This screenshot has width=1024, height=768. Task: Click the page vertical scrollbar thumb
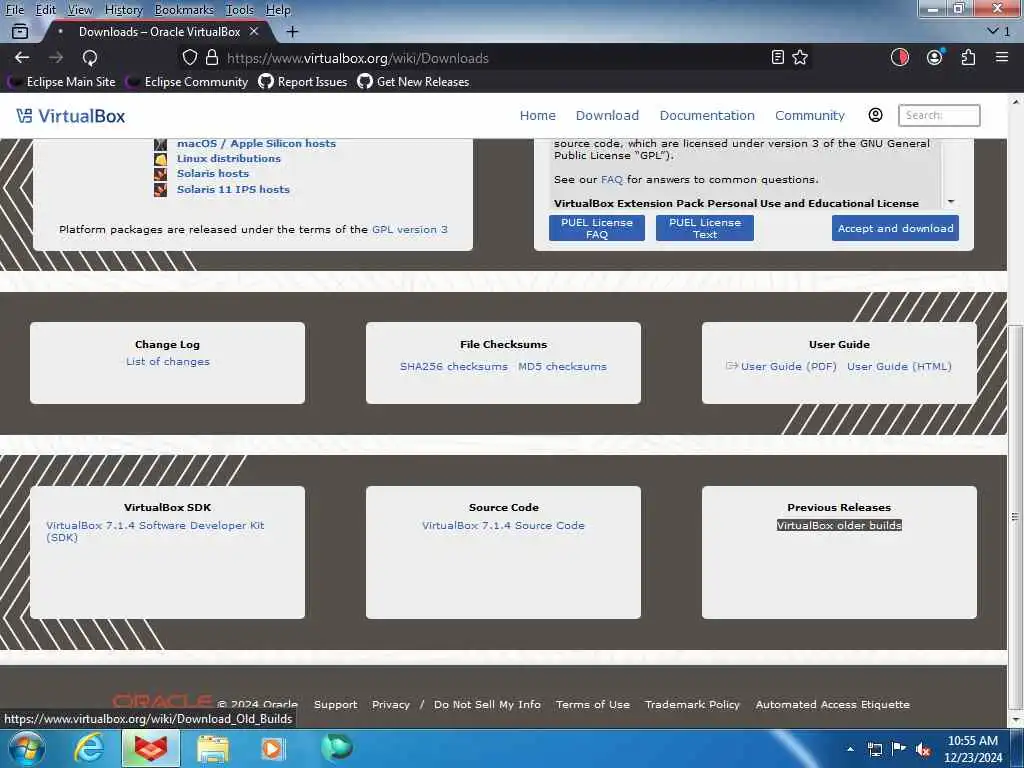click(x=1015, y=516)
